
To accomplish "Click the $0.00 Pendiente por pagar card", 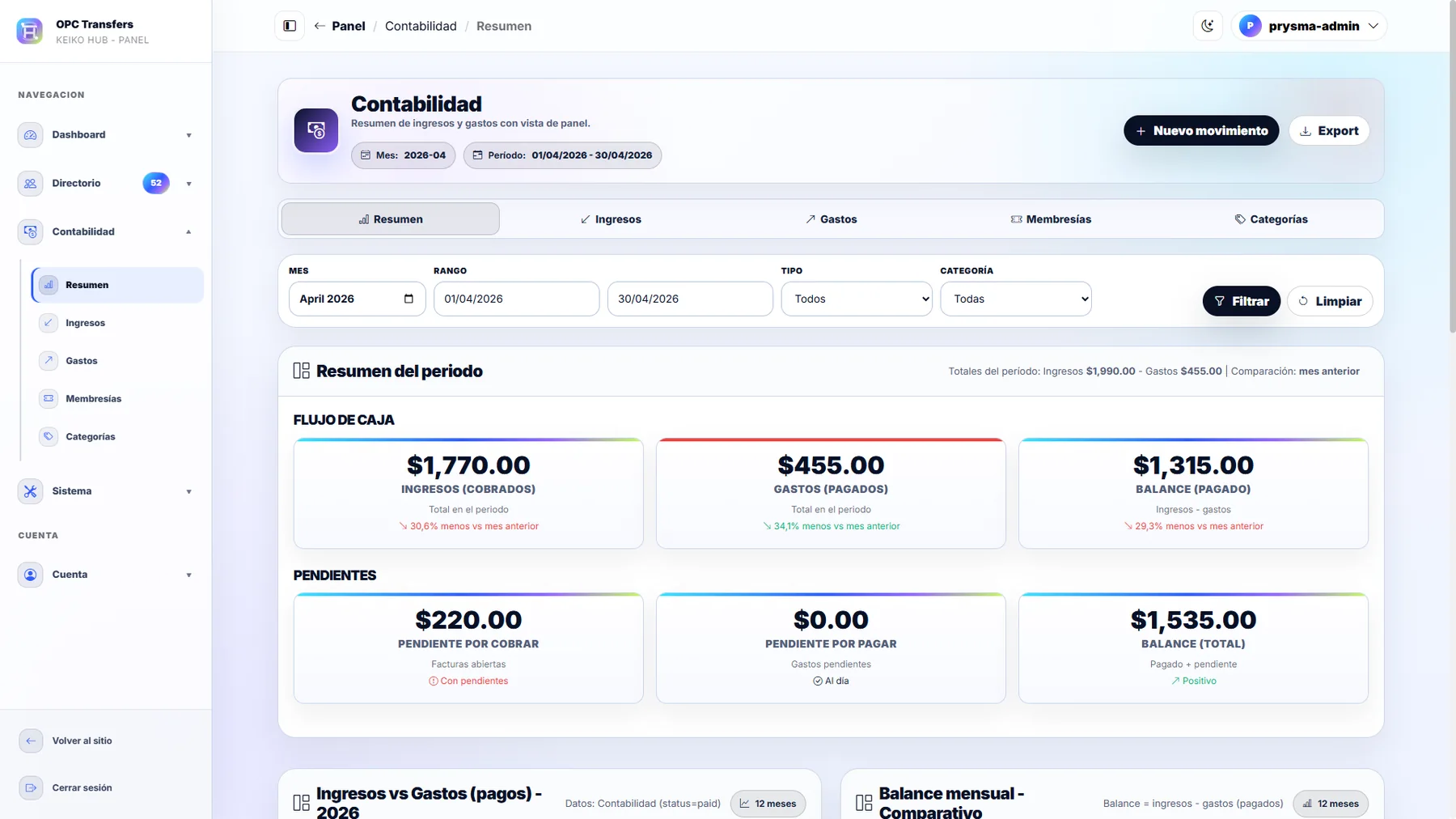I will tap(831, 648).
